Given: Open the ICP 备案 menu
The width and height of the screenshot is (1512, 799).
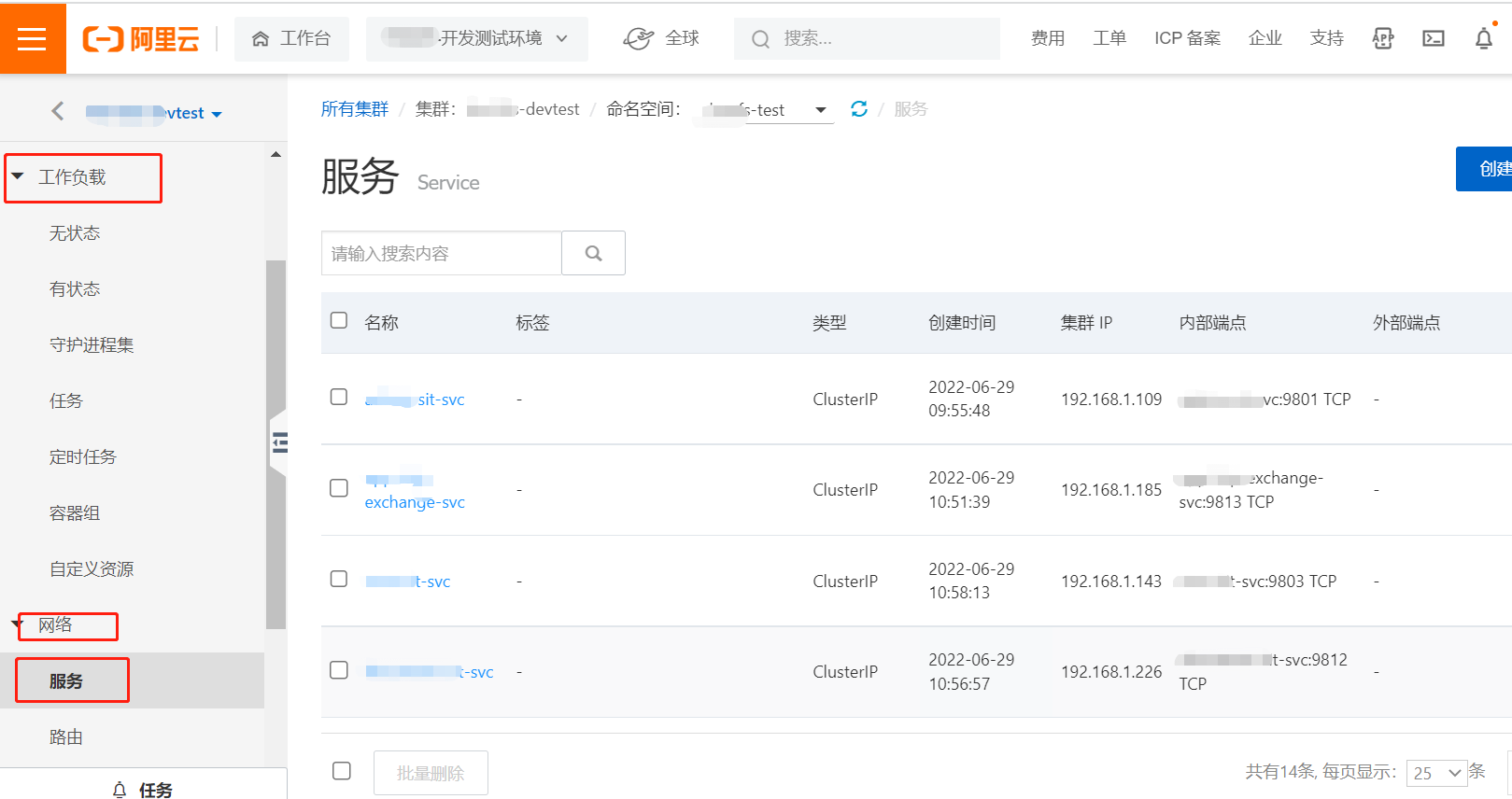Looking at the screenshot, I should point(1187,38).
